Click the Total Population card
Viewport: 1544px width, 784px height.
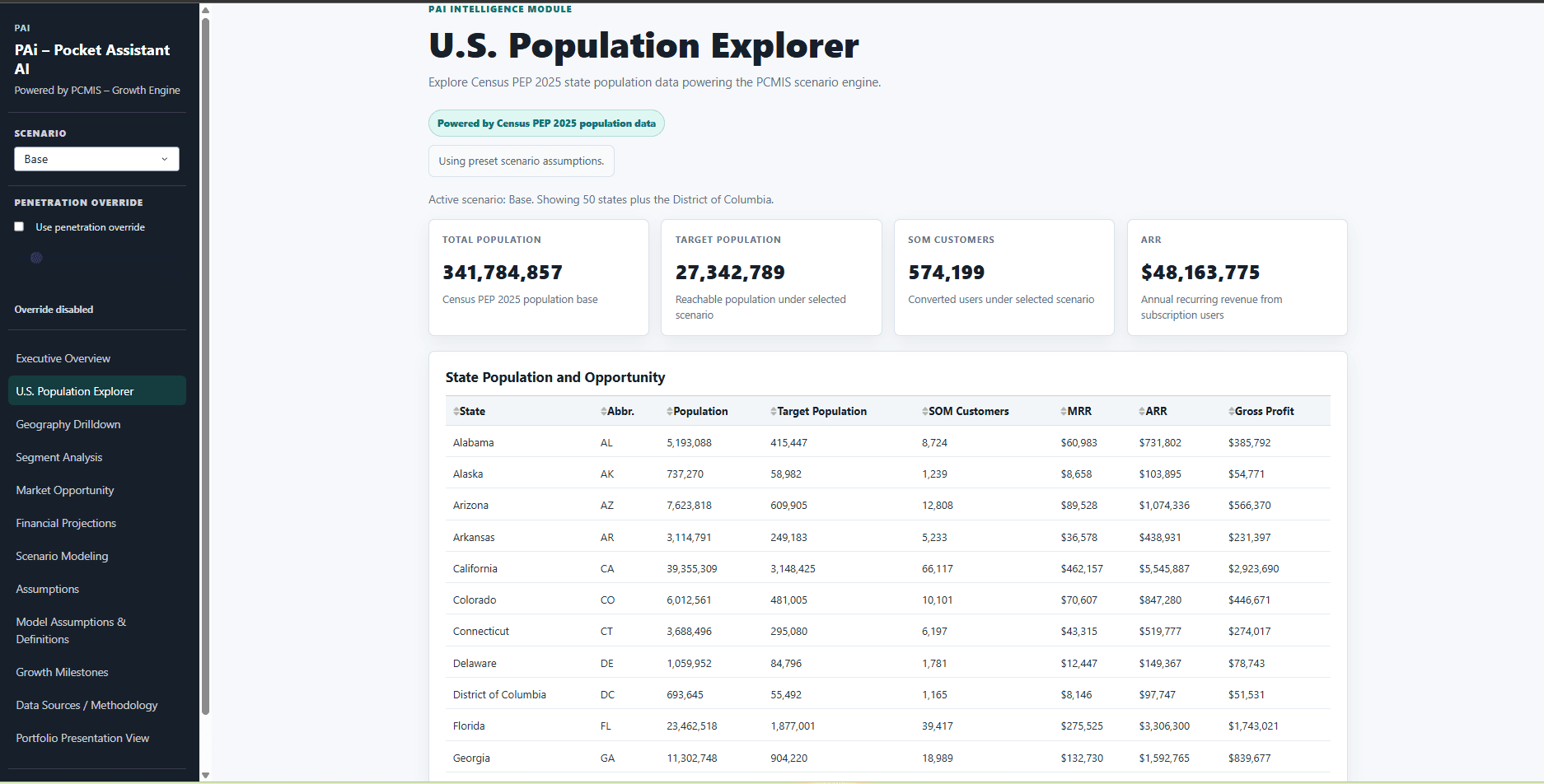pyautogui.click(x=539, y=278)
